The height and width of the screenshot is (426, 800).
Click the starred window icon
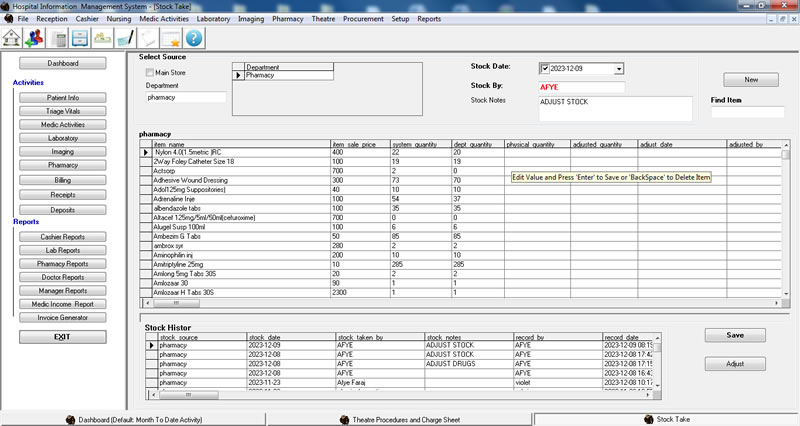click(171, 38)
